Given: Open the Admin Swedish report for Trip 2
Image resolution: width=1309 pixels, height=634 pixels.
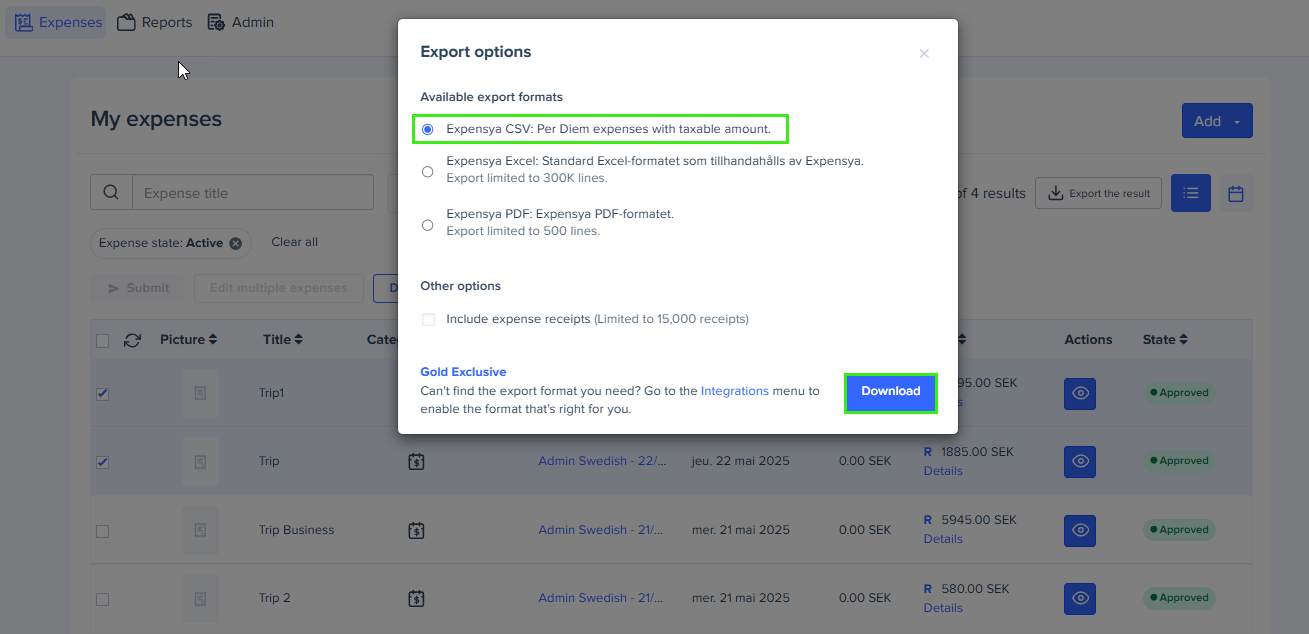Looking at the screenshot, I should tap(601, 598).
